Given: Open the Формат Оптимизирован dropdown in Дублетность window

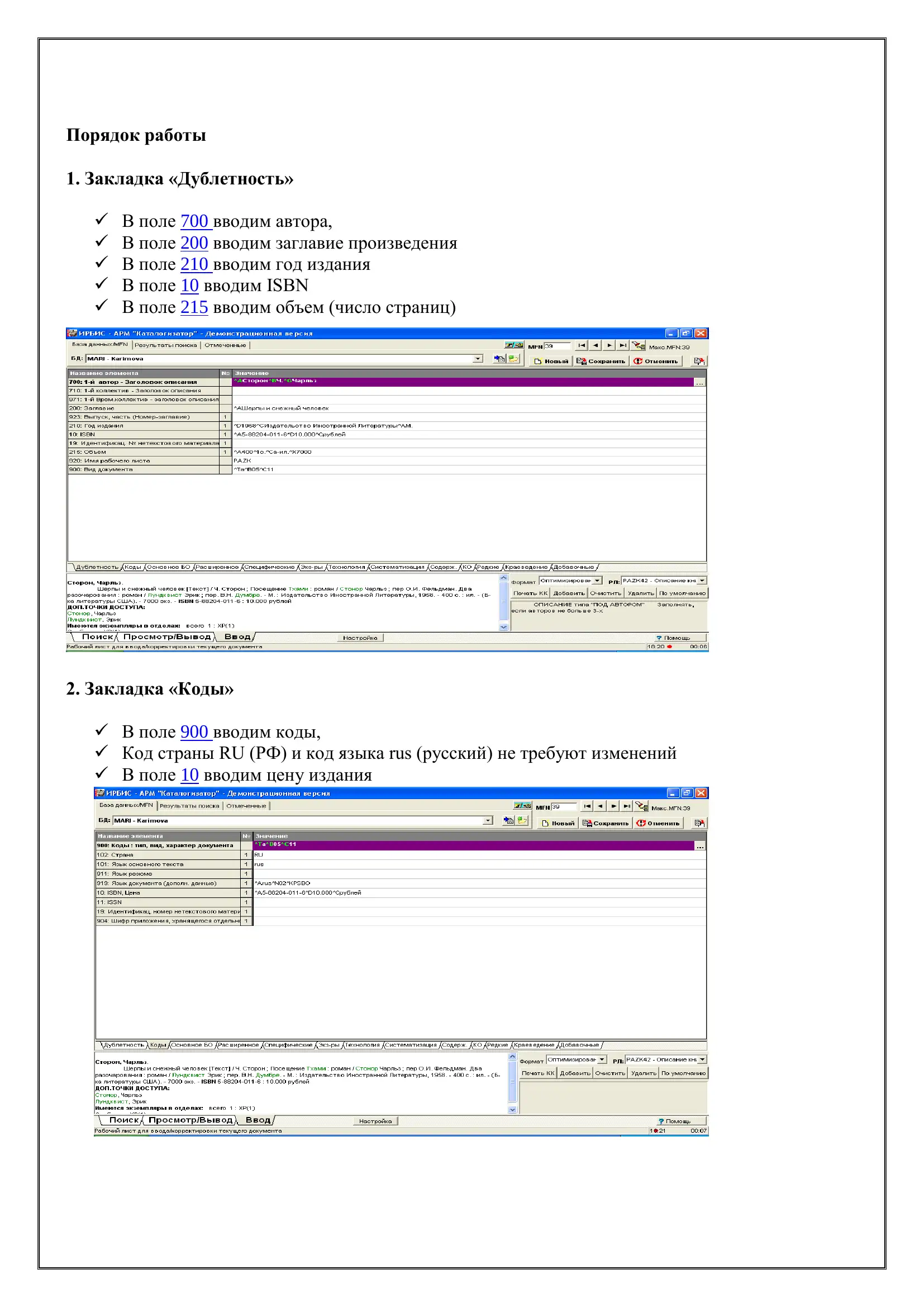Looking at the screenshot, I should pos(597,581).
